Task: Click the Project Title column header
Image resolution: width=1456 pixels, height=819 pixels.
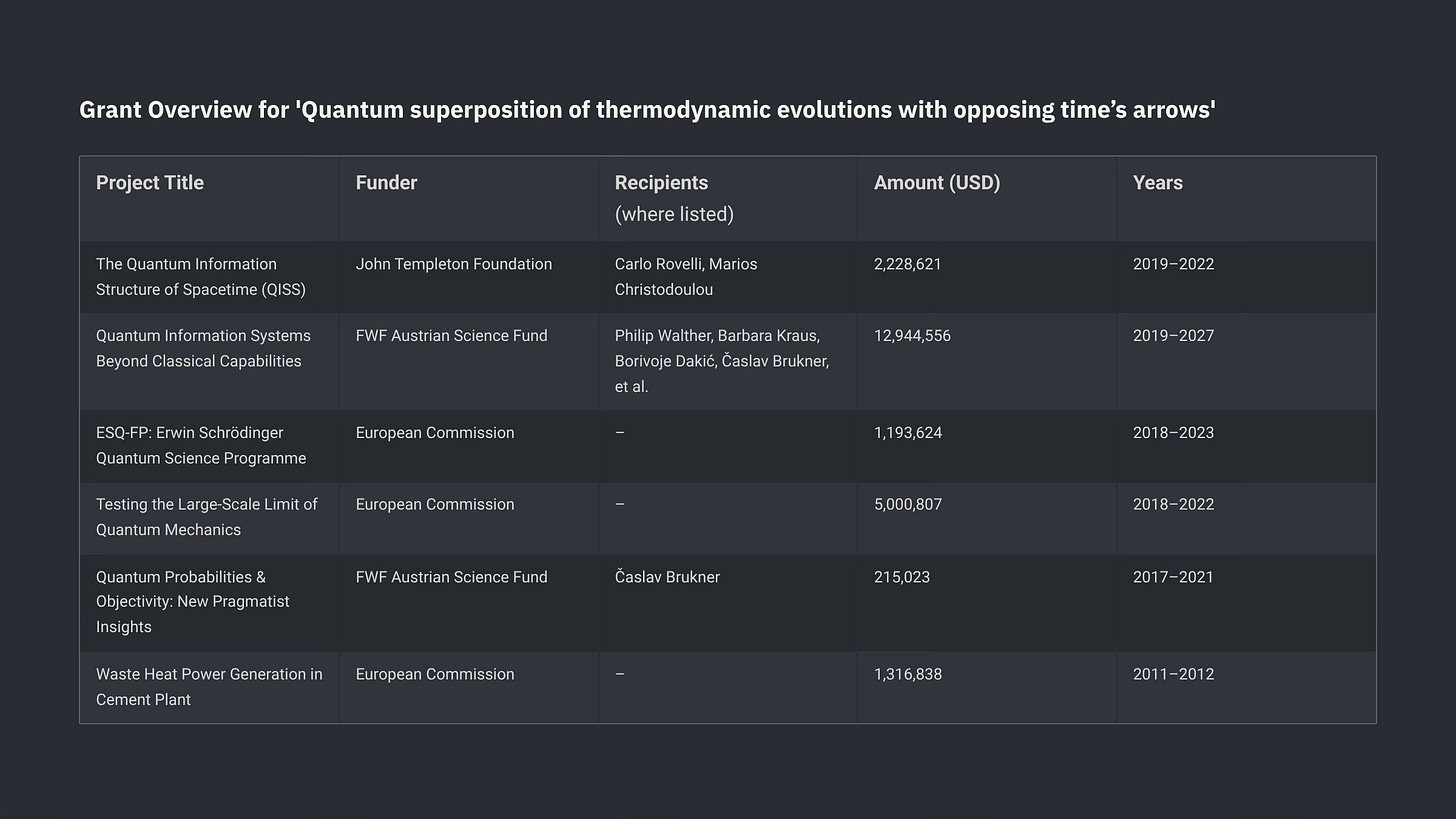Action: click(149, 183)
